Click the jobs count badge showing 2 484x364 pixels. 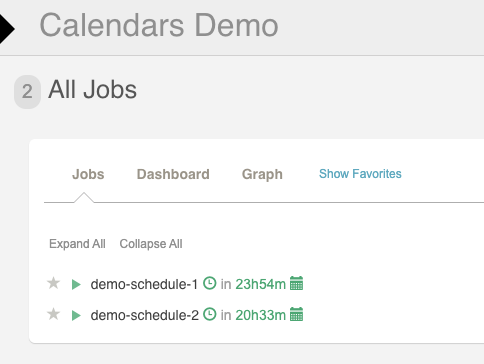tap(27, 92)
